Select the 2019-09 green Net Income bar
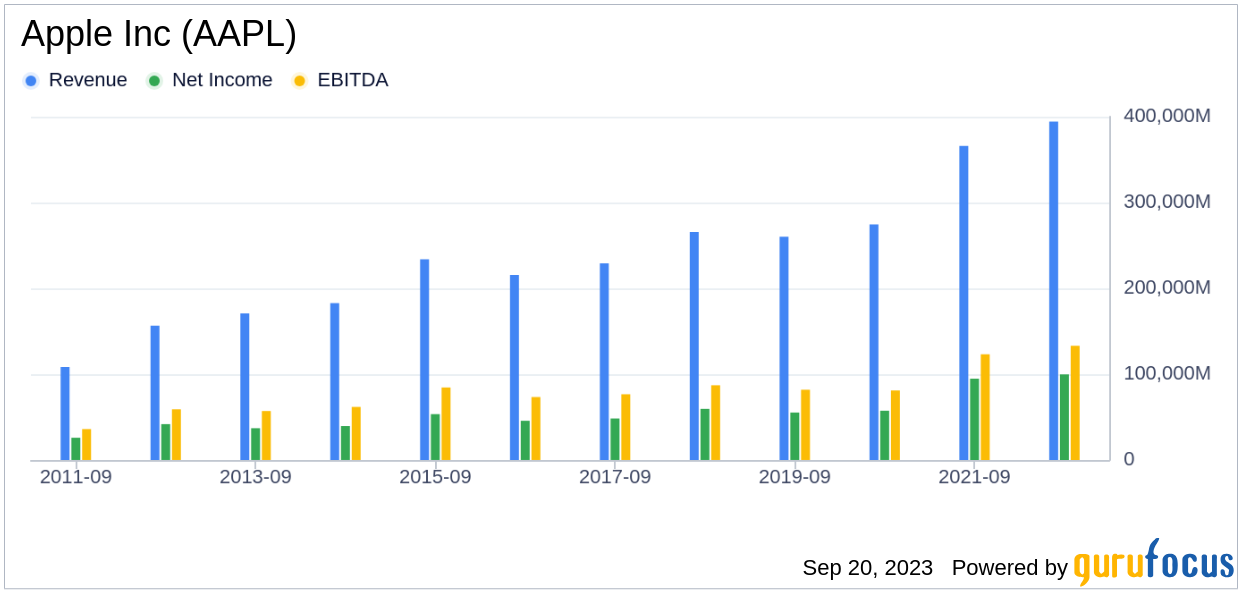 (x=795, y=437)
